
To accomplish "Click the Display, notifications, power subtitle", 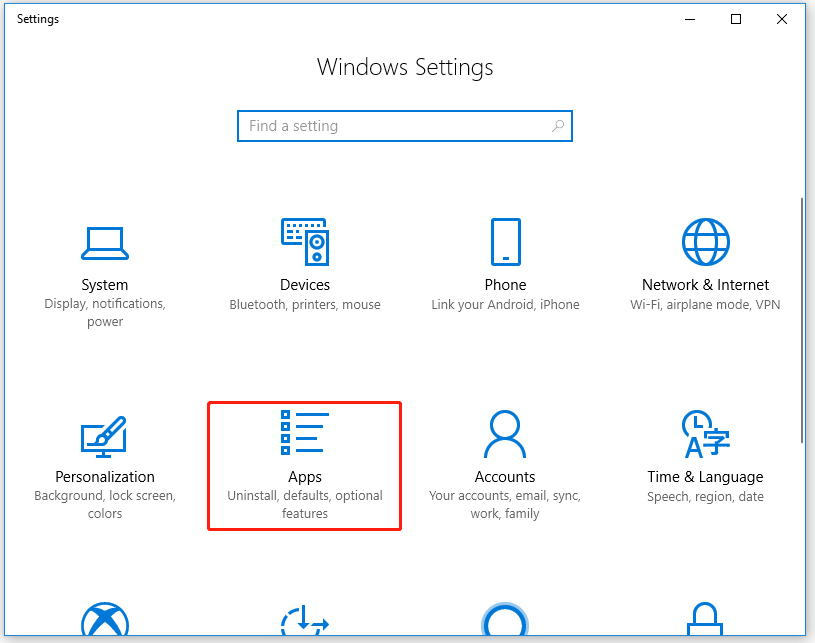I will 105,312.
